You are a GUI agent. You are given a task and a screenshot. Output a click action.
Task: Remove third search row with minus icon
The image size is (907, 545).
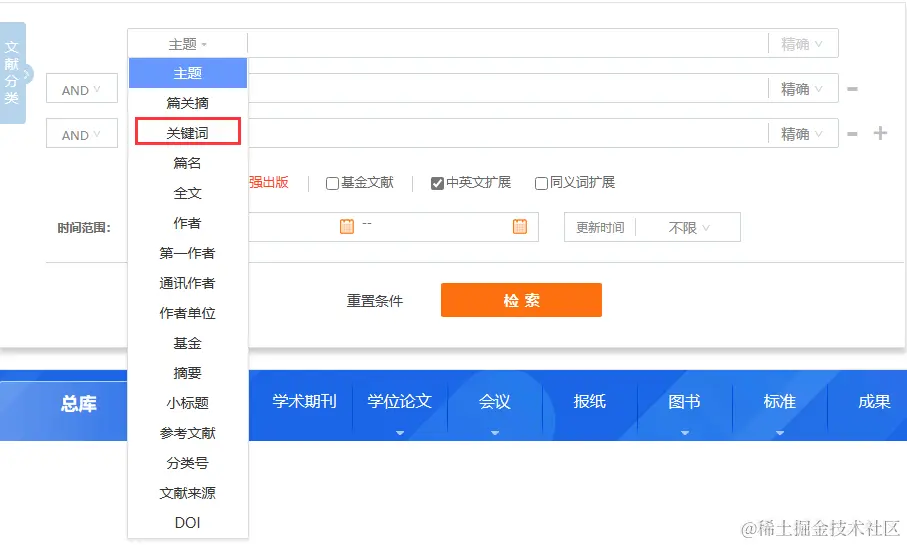click(x=852, y=134)
